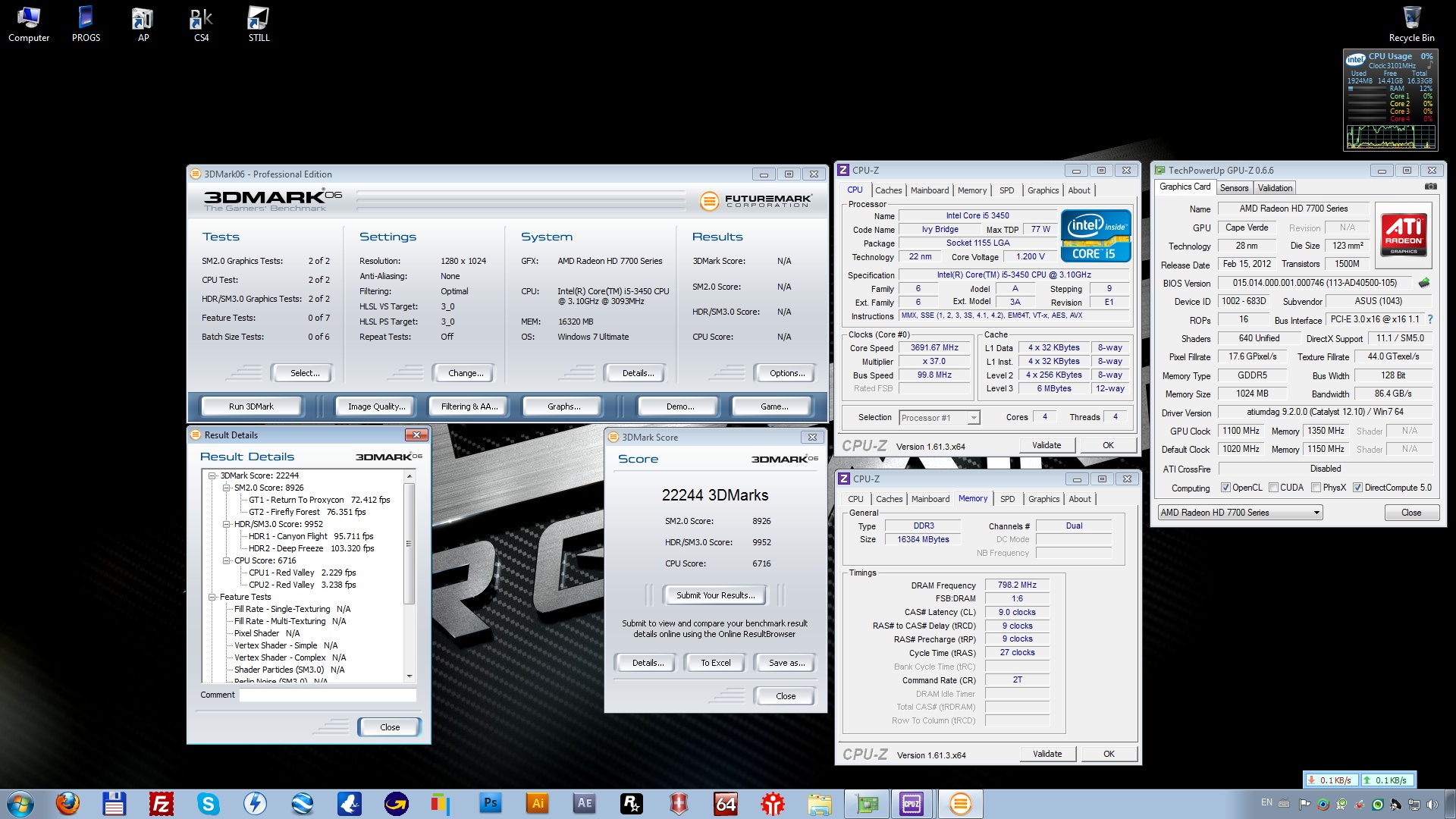The width and height of the screenshot is (1456, 819).
Task: Click the Intel Core i5 logo in CPU-Z
Action: pyautogui.click(x=1096, y=236)
